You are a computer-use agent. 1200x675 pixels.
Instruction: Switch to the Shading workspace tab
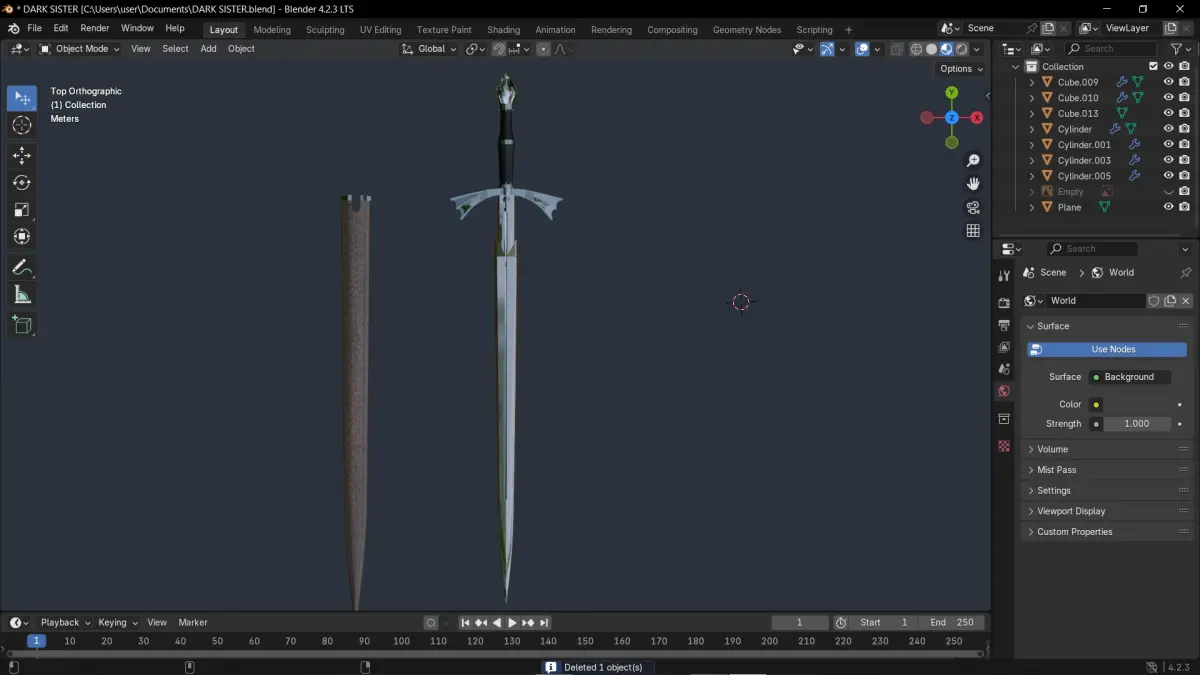pyautogui.click(x=503, y=30)
